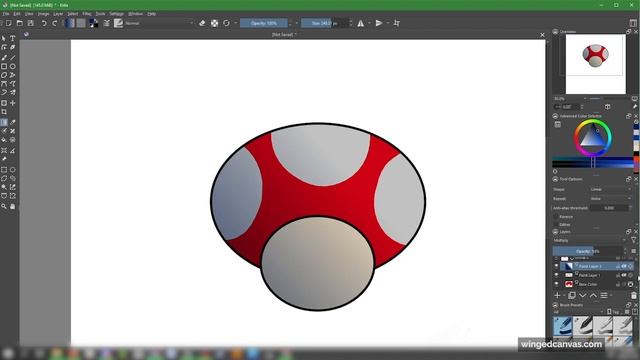Click the wrap around mode icon
The image size is (640, 360).
point(397,23)
